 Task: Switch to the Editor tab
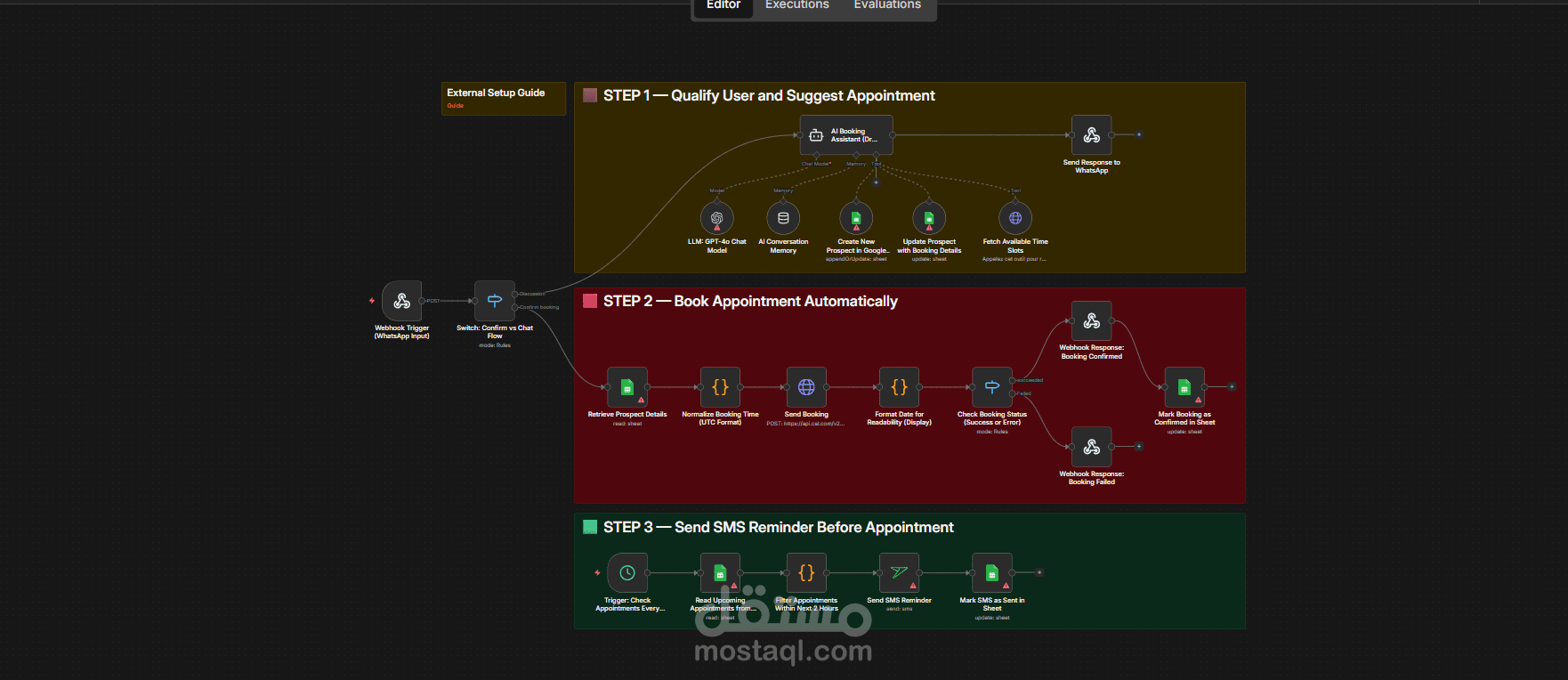click(723, 5)
